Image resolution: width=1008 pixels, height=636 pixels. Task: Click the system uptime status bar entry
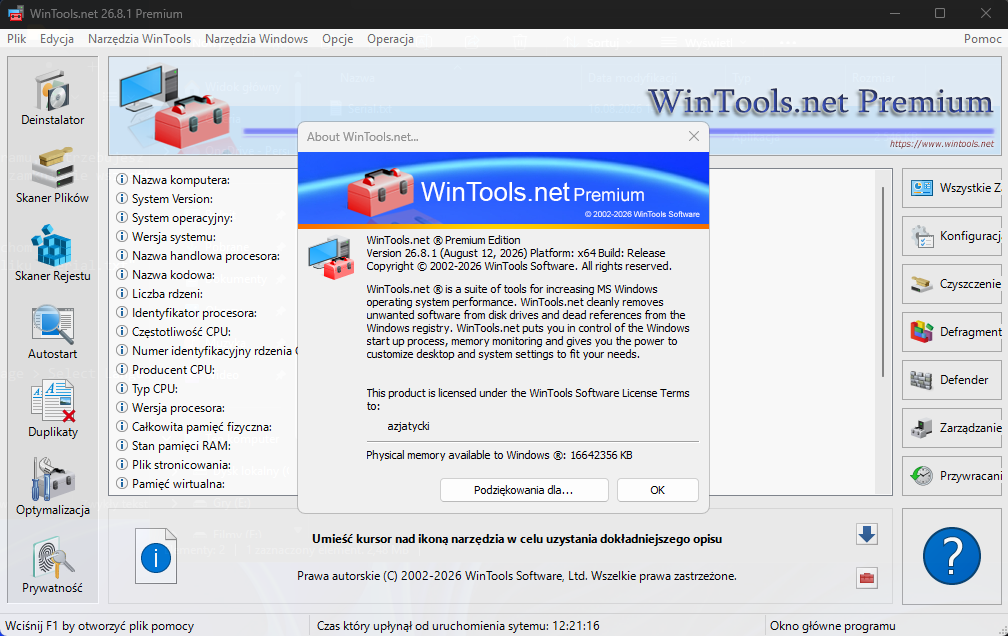(x=458, y=626)
